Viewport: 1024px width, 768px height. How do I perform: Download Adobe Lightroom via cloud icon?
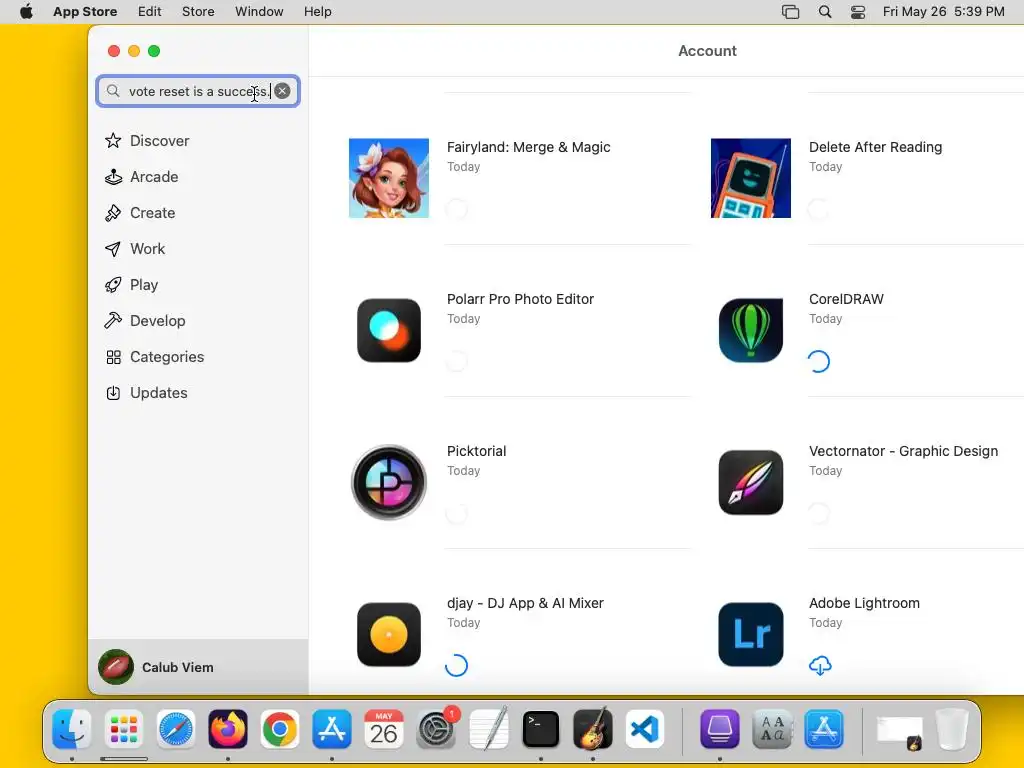[820, 665]
